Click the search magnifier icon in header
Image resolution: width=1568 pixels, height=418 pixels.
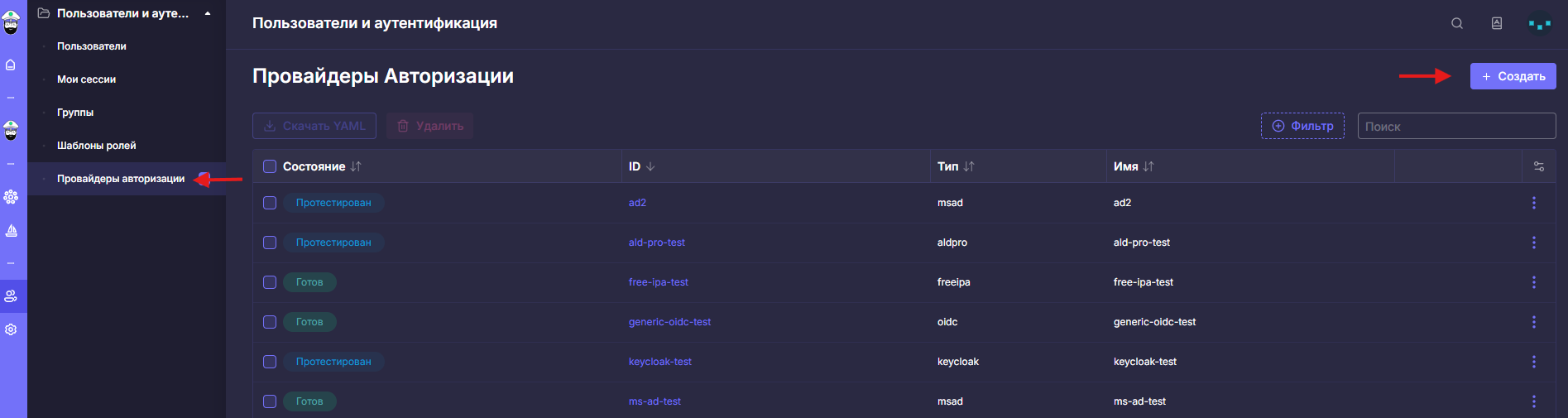[x=1457, y=23]
